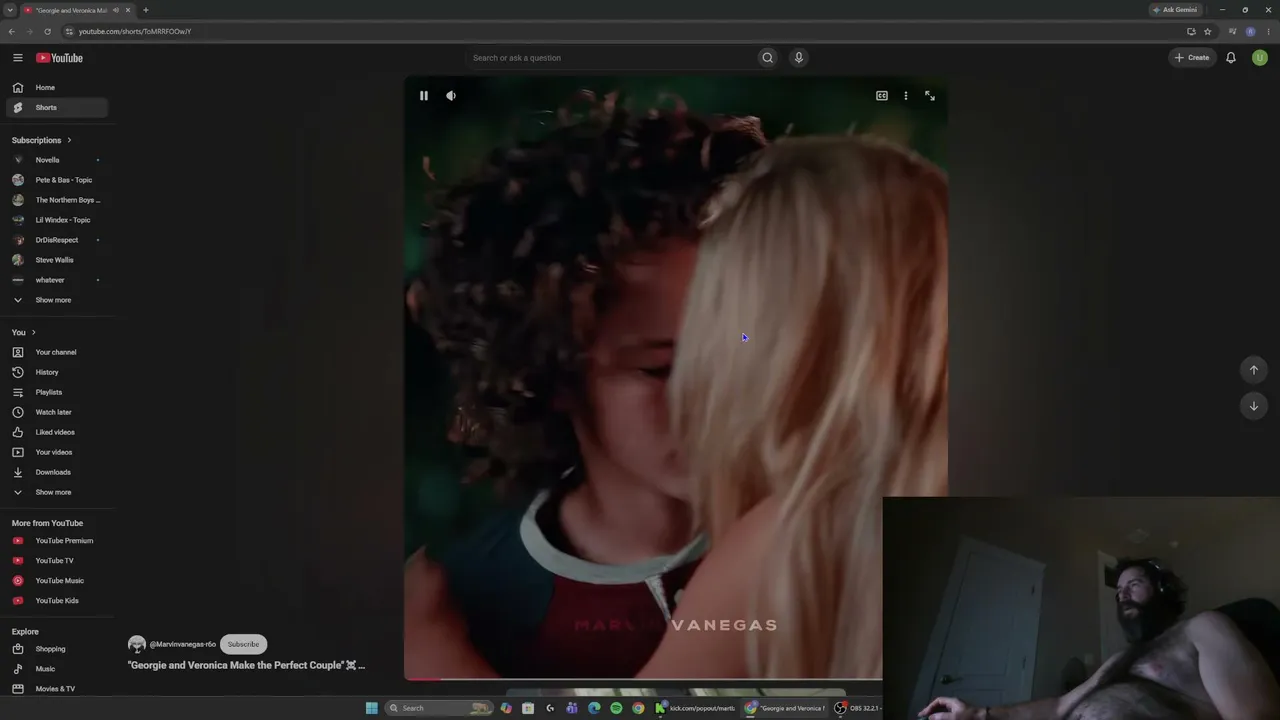Subscribe to @Marvinvanegas-r6o

point(243,644)
